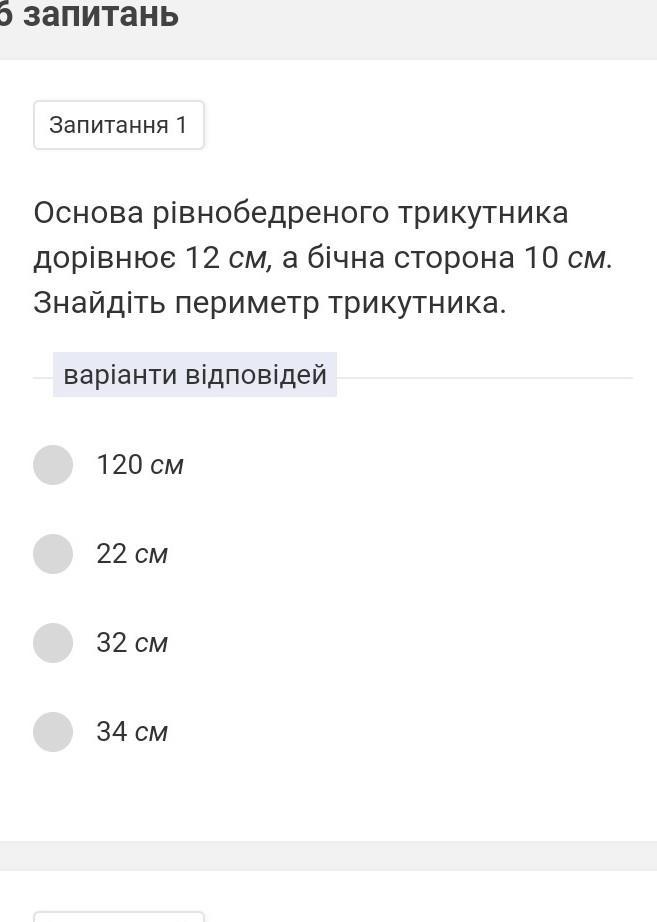Choose the radio circle beside 22 см
The width and height of the screenshot is (657, 922).
click(53, 554)
